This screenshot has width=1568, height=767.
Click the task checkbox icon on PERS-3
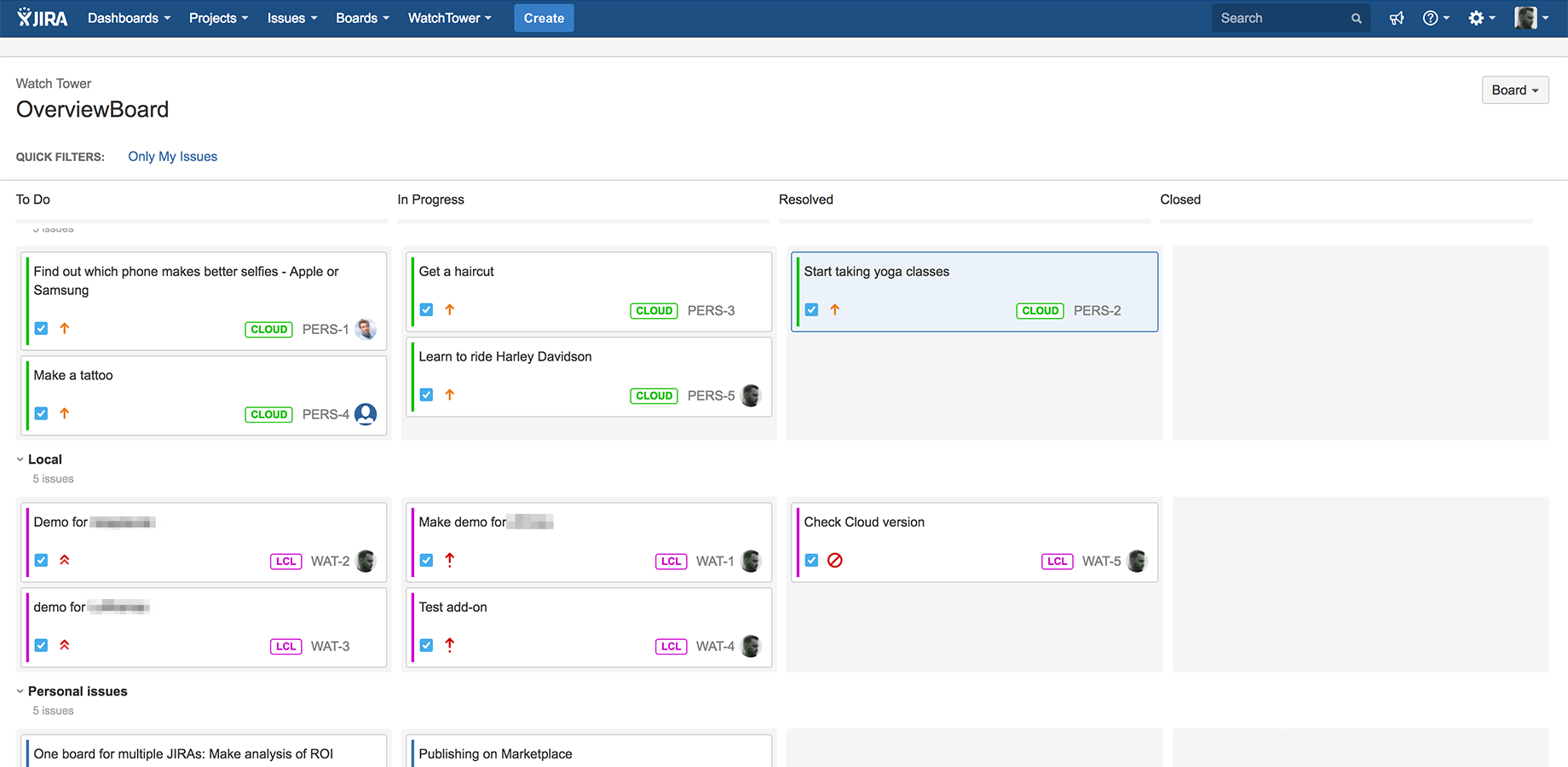[427, 310]
